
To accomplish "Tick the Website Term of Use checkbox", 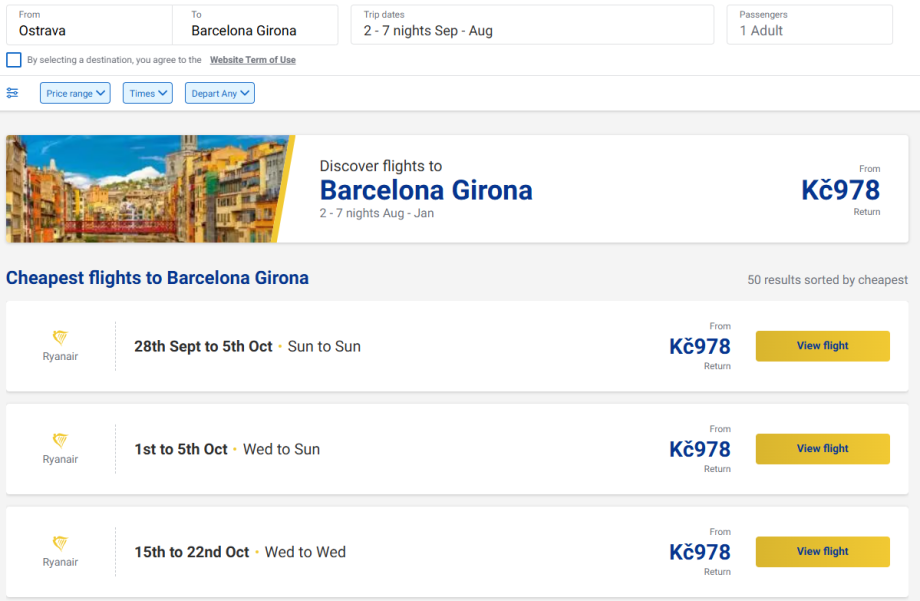I will pos(14,60).
